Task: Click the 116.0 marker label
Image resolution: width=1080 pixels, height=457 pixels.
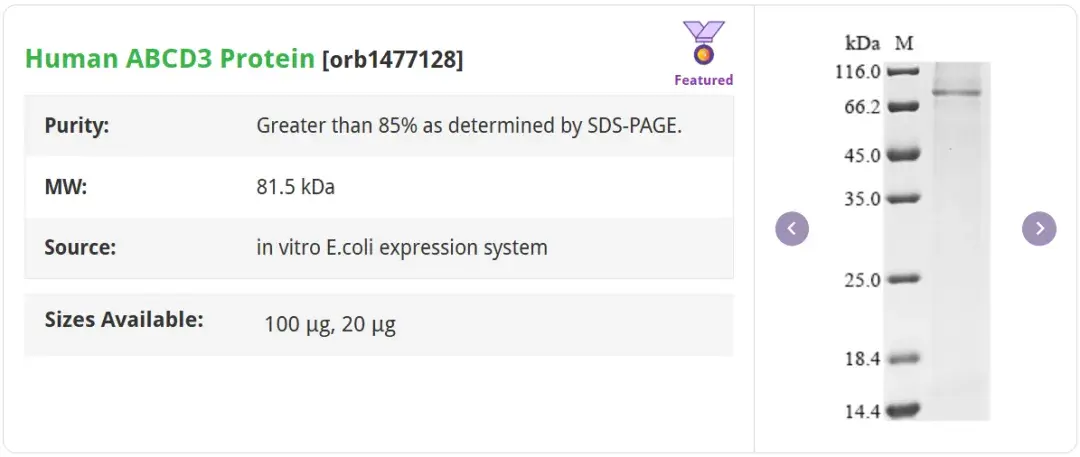Action: pos(860,72)
